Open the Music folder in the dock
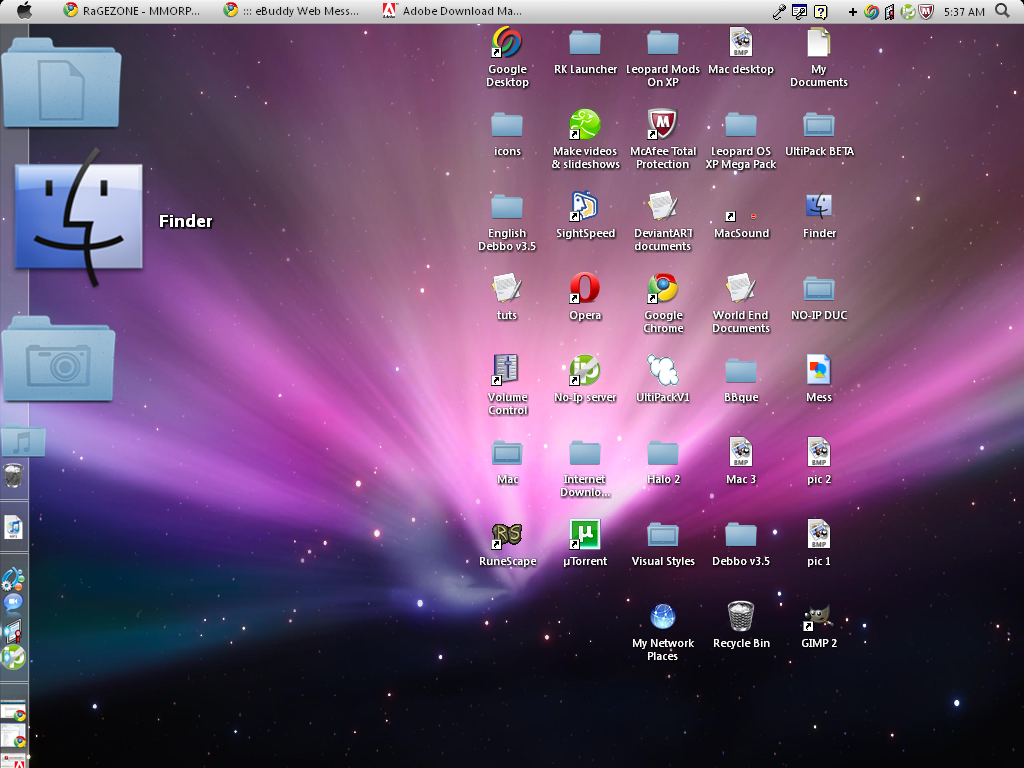This screenshot has width=1024, height=768. coord(23,441)
